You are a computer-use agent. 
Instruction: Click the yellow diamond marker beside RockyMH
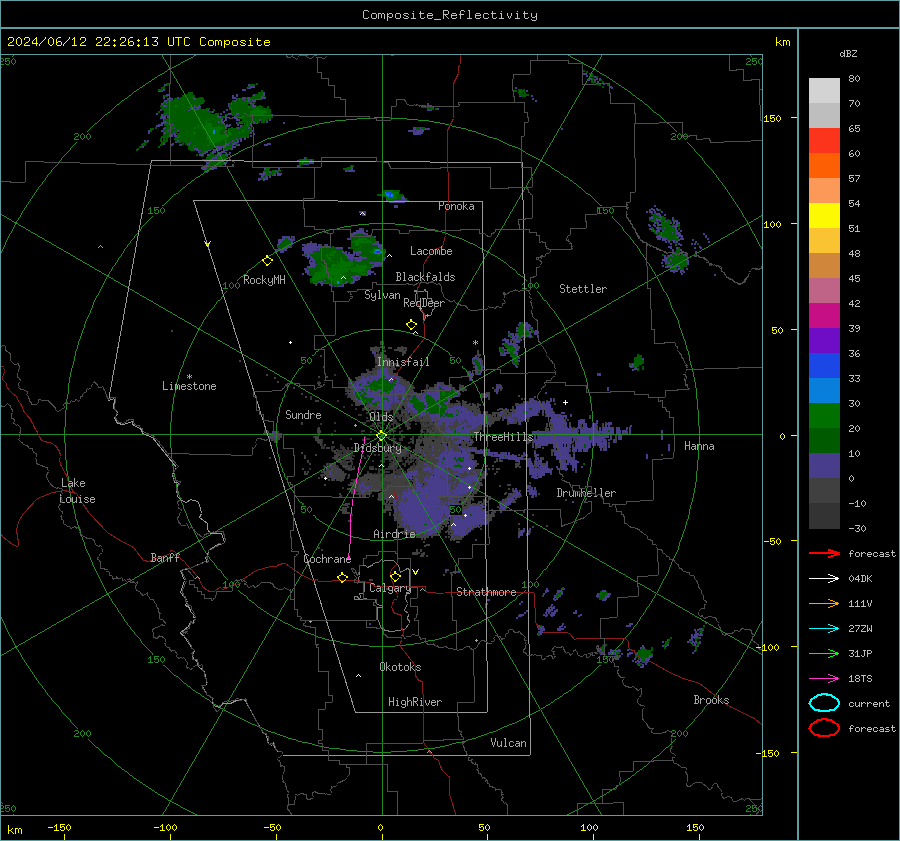[267, 261]
